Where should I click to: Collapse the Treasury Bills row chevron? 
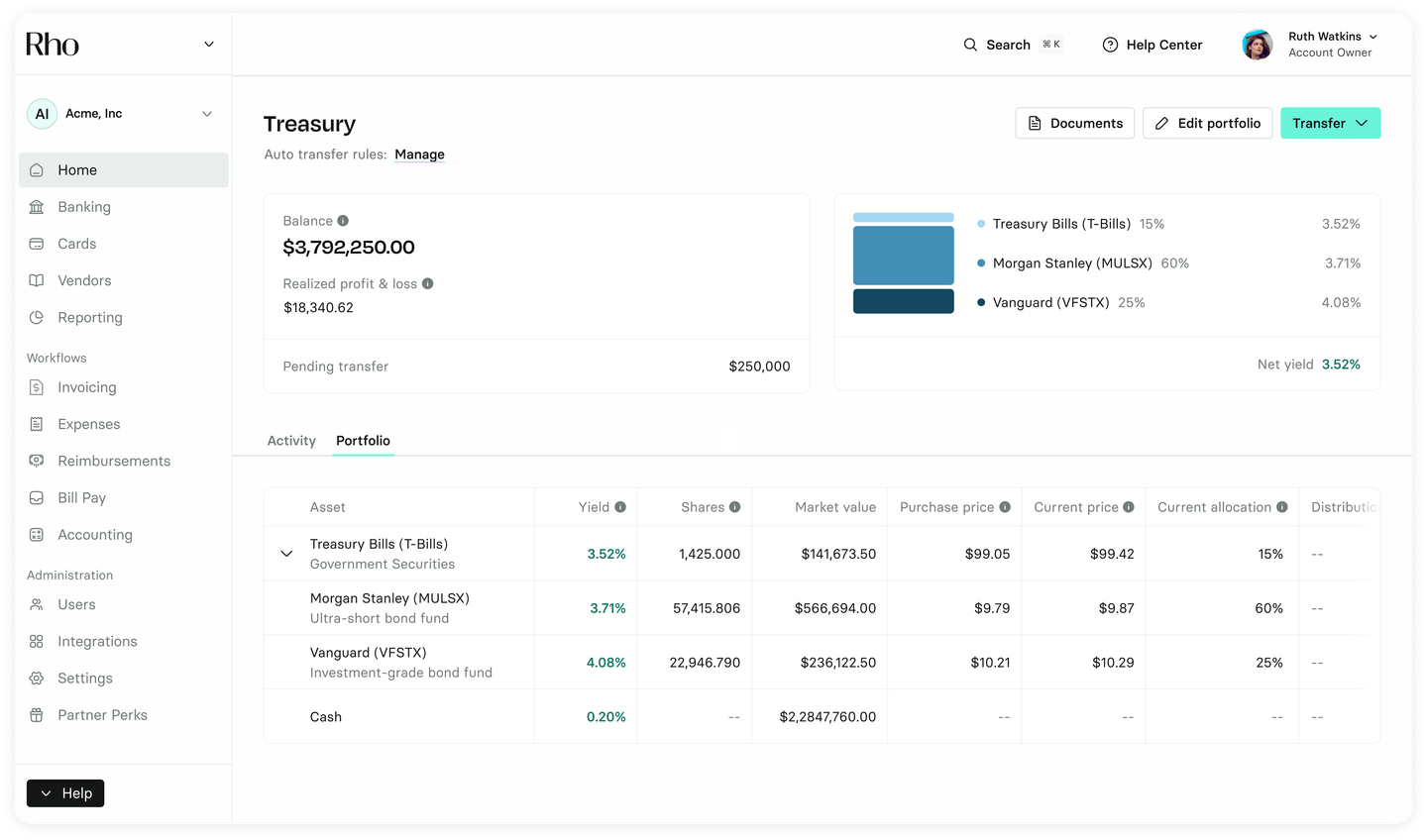pos(286,554)
